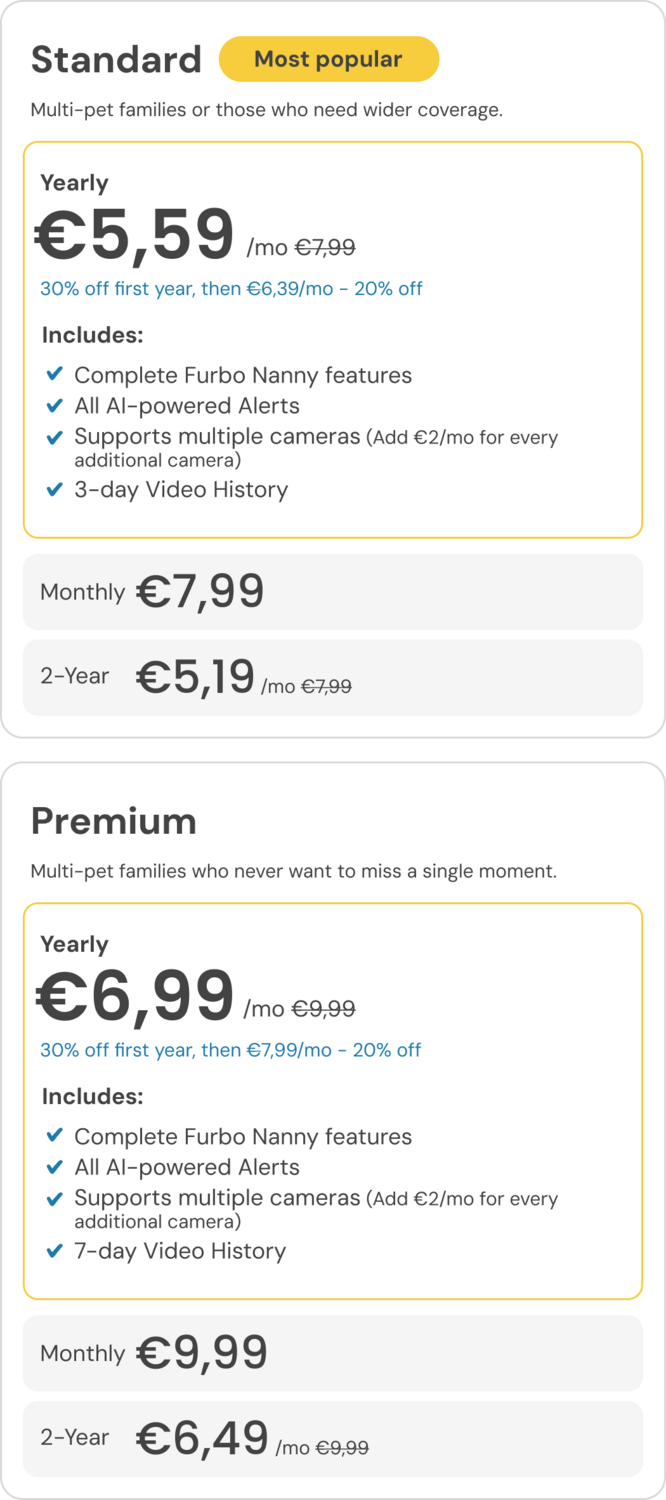
Task: Select the Premium Monthly €9,99 option
Action: (x=332, y=1353)
